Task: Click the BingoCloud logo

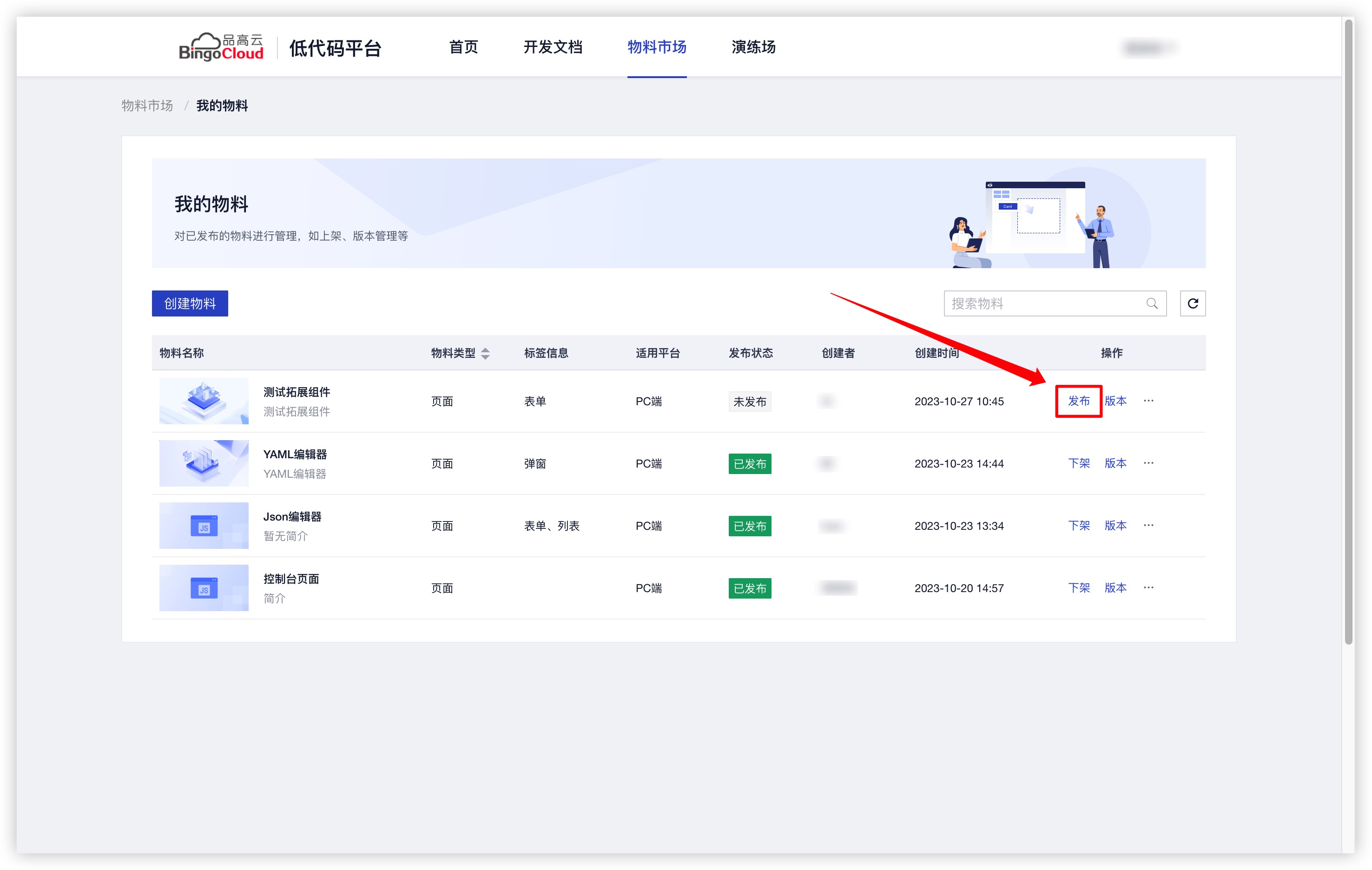Action: [221, 47]
